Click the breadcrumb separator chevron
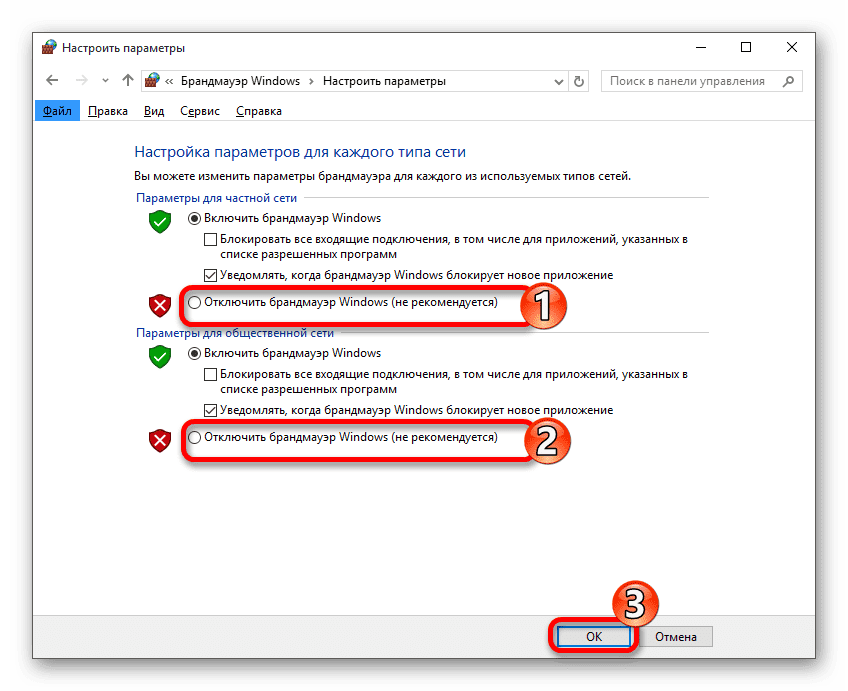848x691 pixels. [311, 82]
